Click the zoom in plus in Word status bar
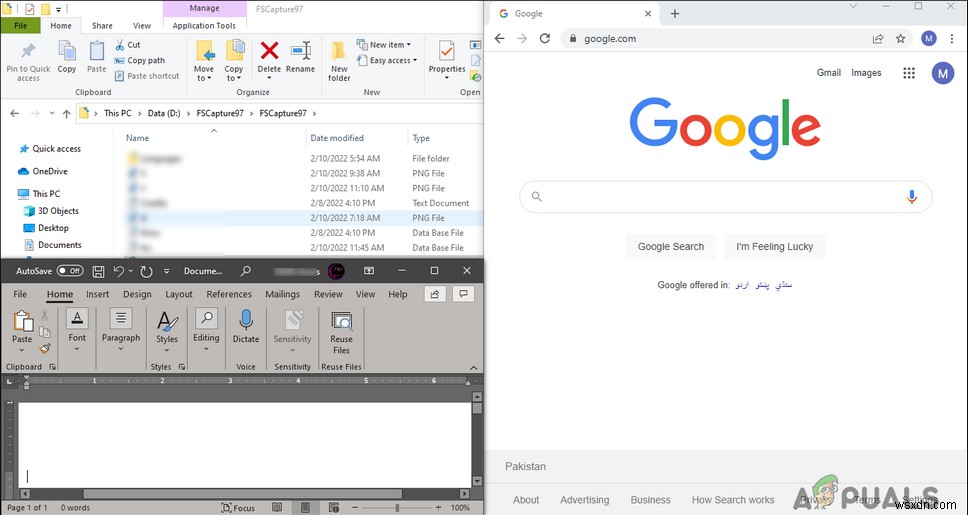Screen dimensions: 968x515 [x=438, y=508]
